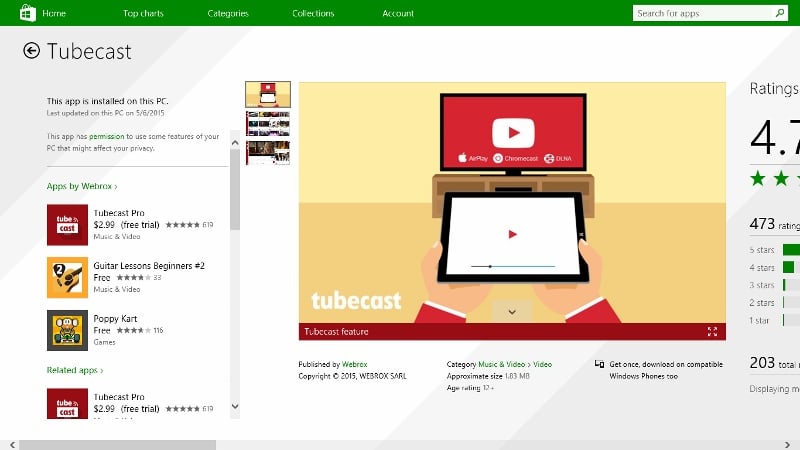
Task: Click the sidebar vertical scrollbar down arrow
Action: pos(235,406)
